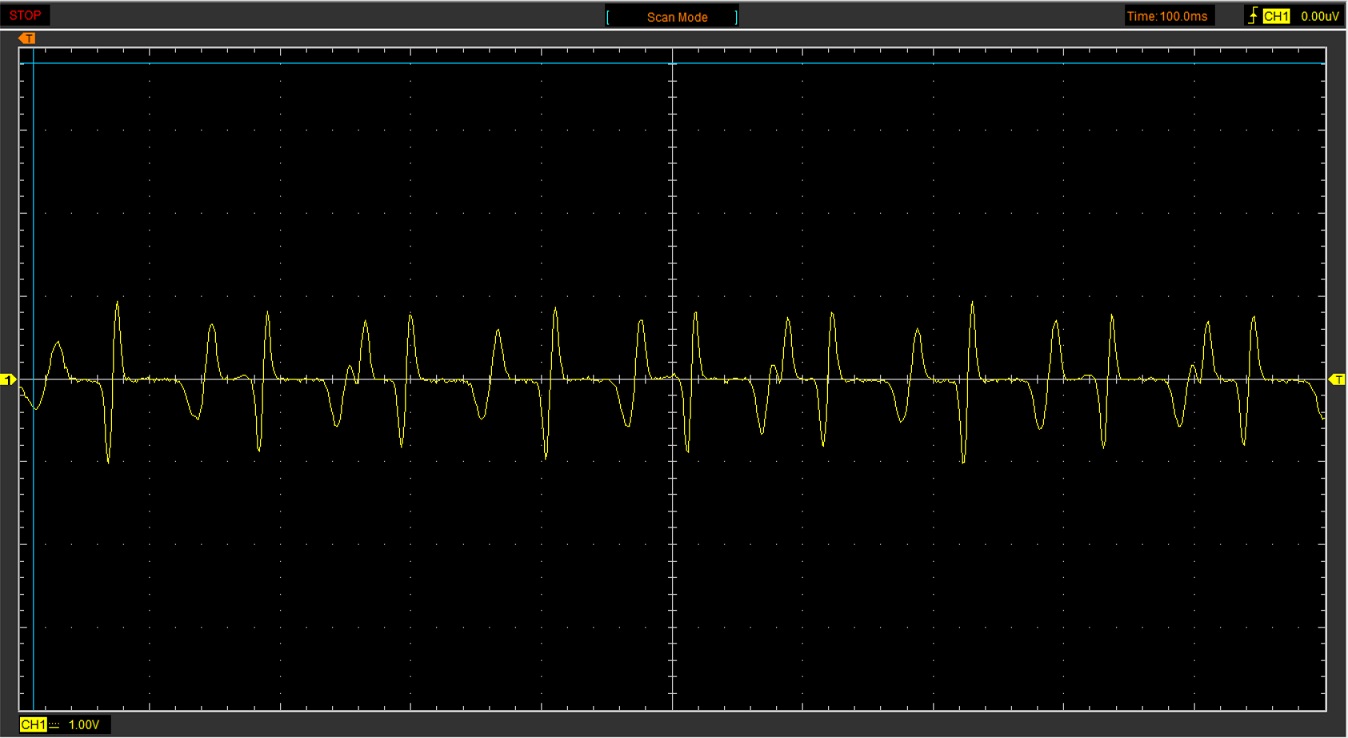The width and height of the screenshot is (1348, 738).
Task: Click the channel 1 ground level marker
Action: tap(8, 380)
